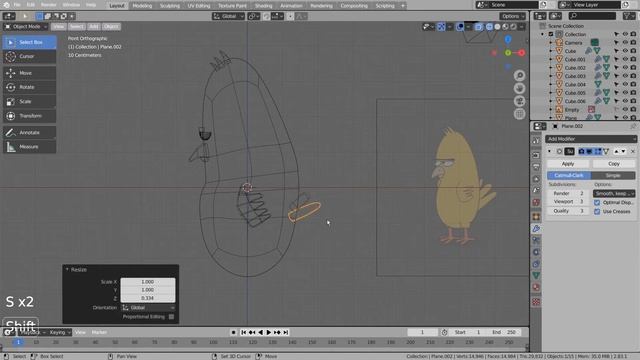The image size is (640, 360).
Task: Switch to Sculpting workspace tab
Action: pos(169,6)
